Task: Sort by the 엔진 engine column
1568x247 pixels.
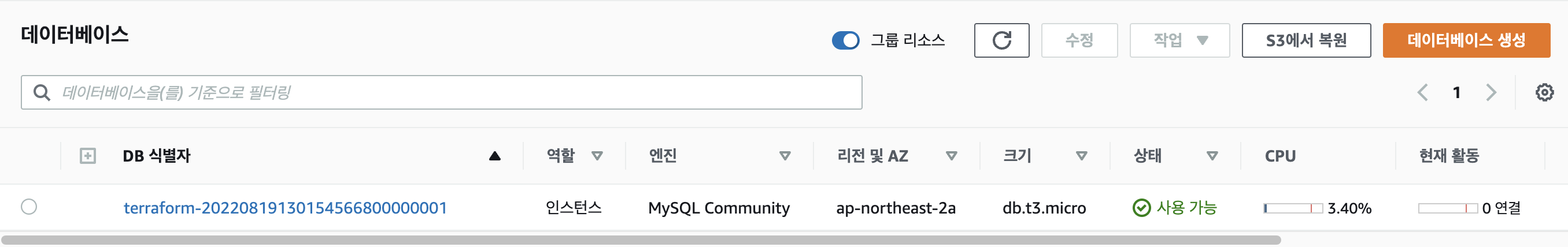Action: click(x=785, y=156)
